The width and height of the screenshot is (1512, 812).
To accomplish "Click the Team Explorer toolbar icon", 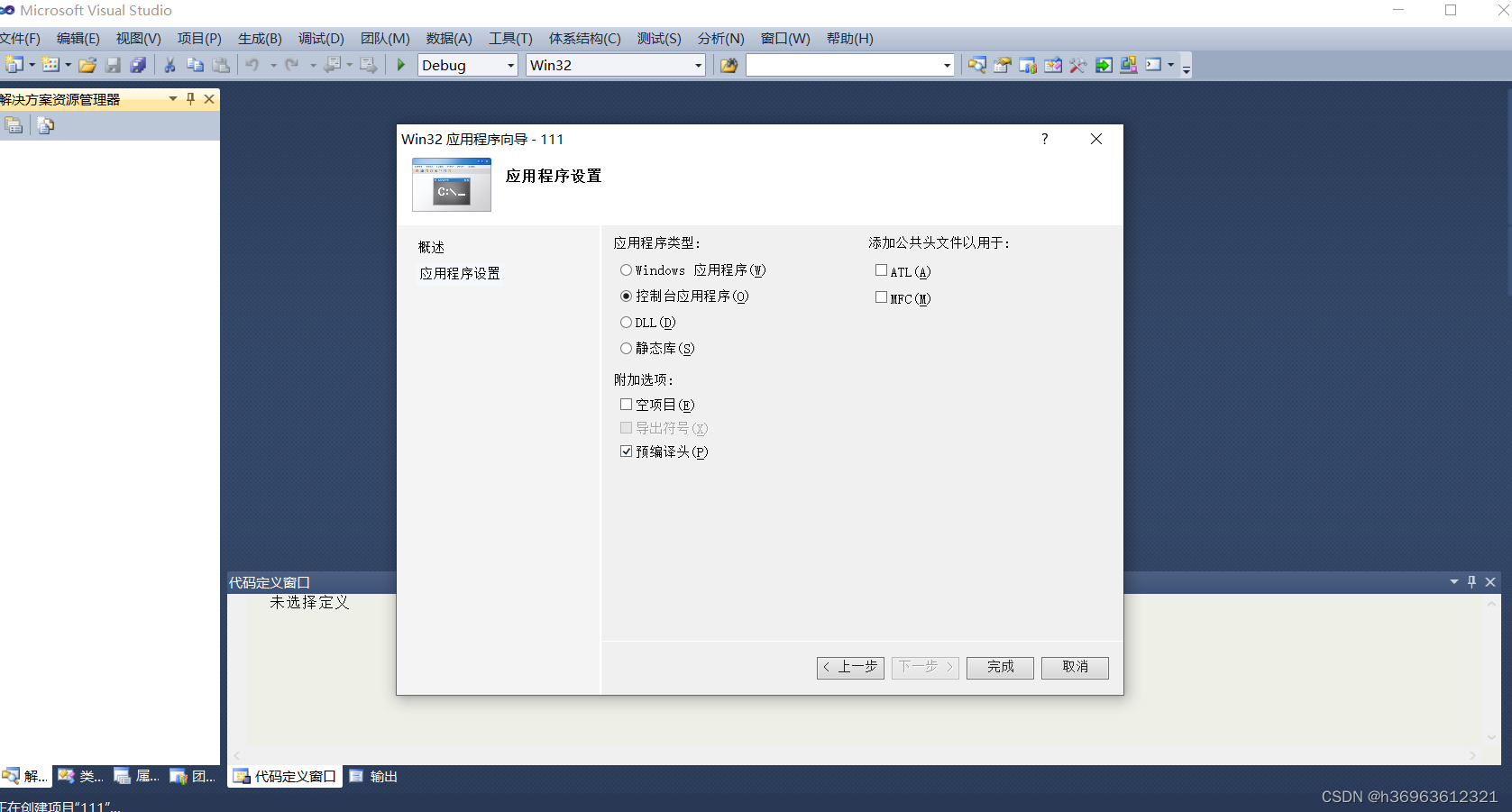I will (1027, 65).
